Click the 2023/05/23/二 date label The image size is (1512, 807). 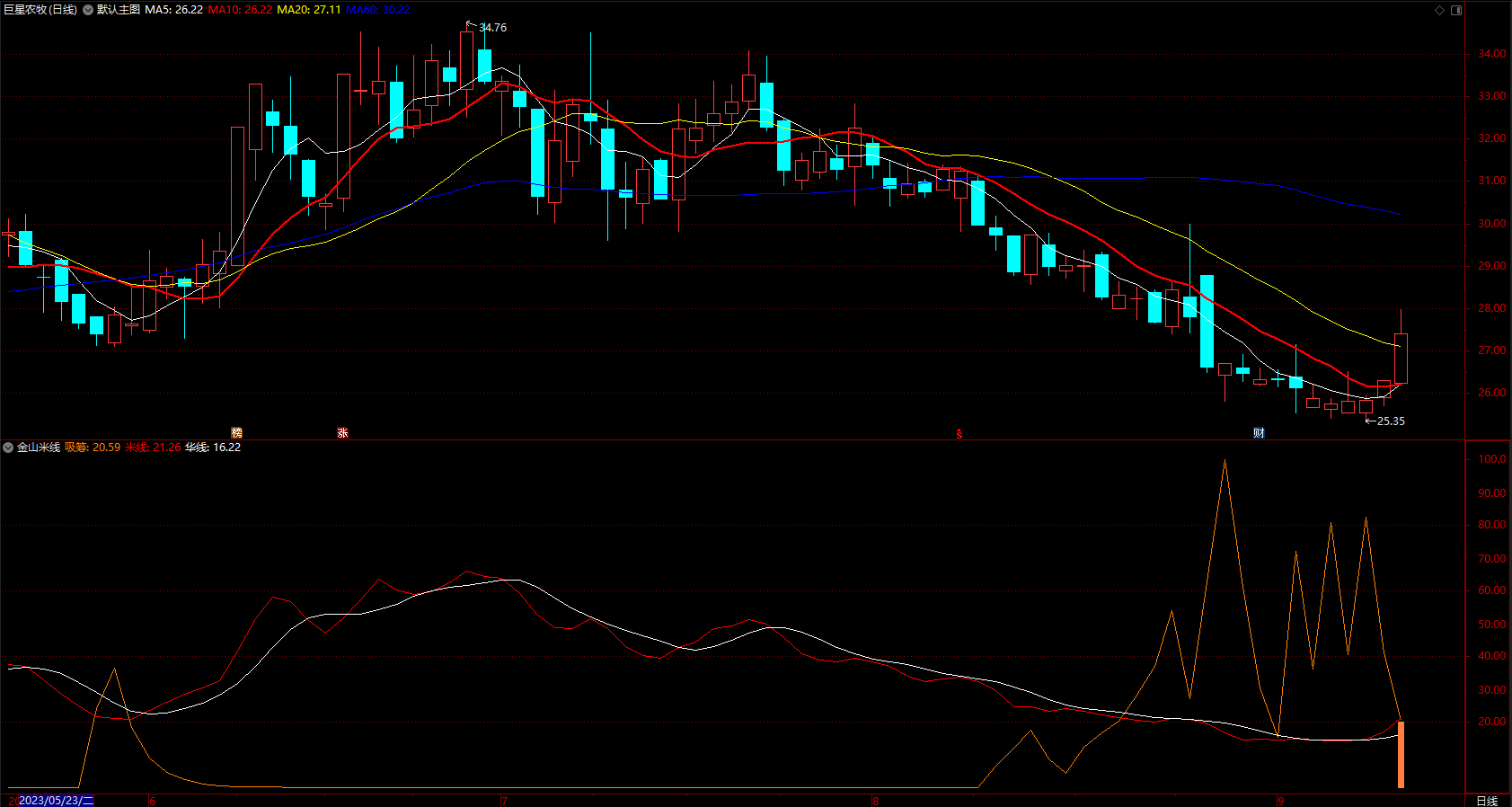56,800
